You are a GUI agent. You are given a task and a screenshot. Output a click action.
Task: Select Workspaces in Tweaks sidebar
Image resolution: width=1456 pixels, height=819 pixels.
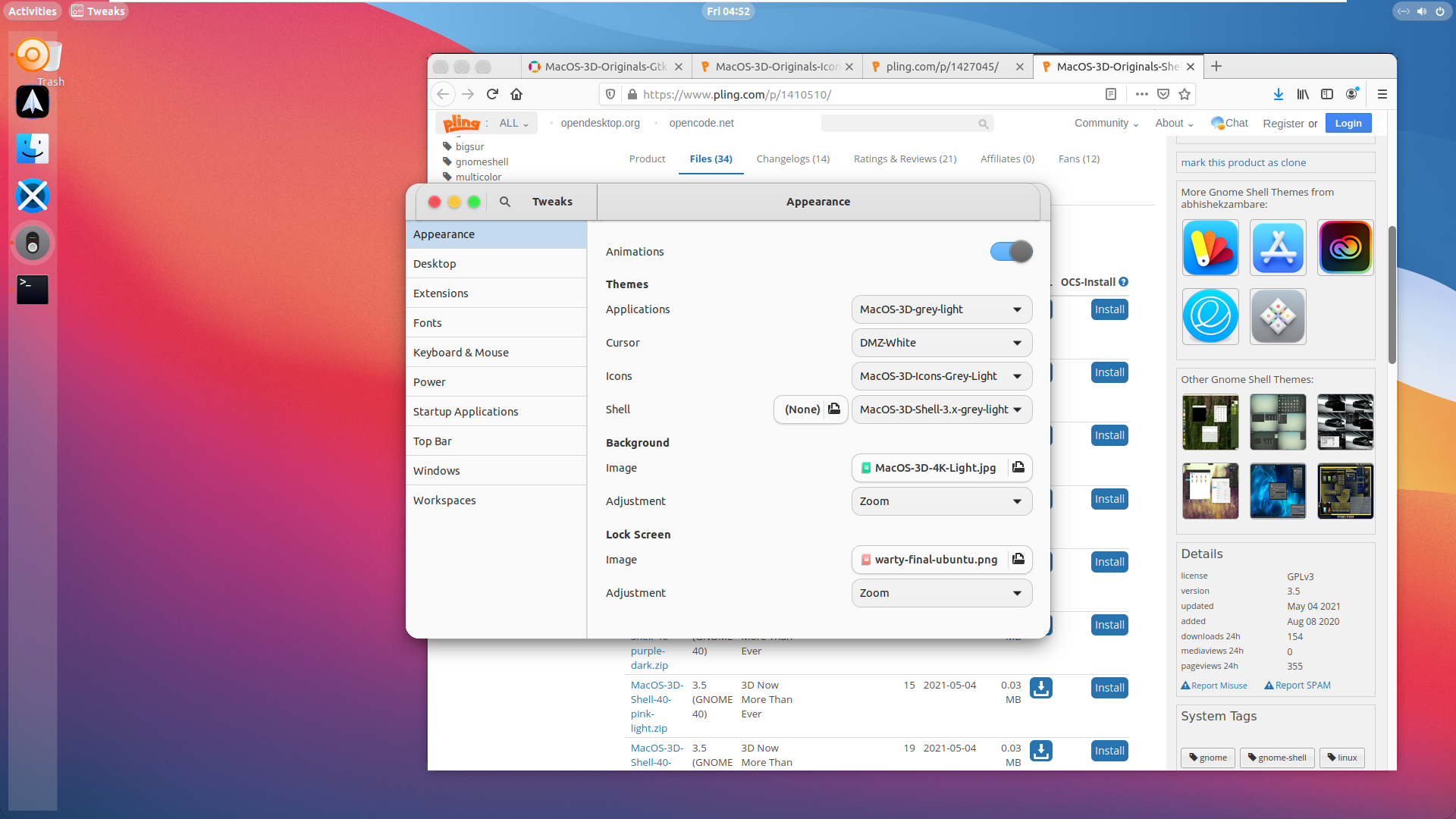coord(496,500)
